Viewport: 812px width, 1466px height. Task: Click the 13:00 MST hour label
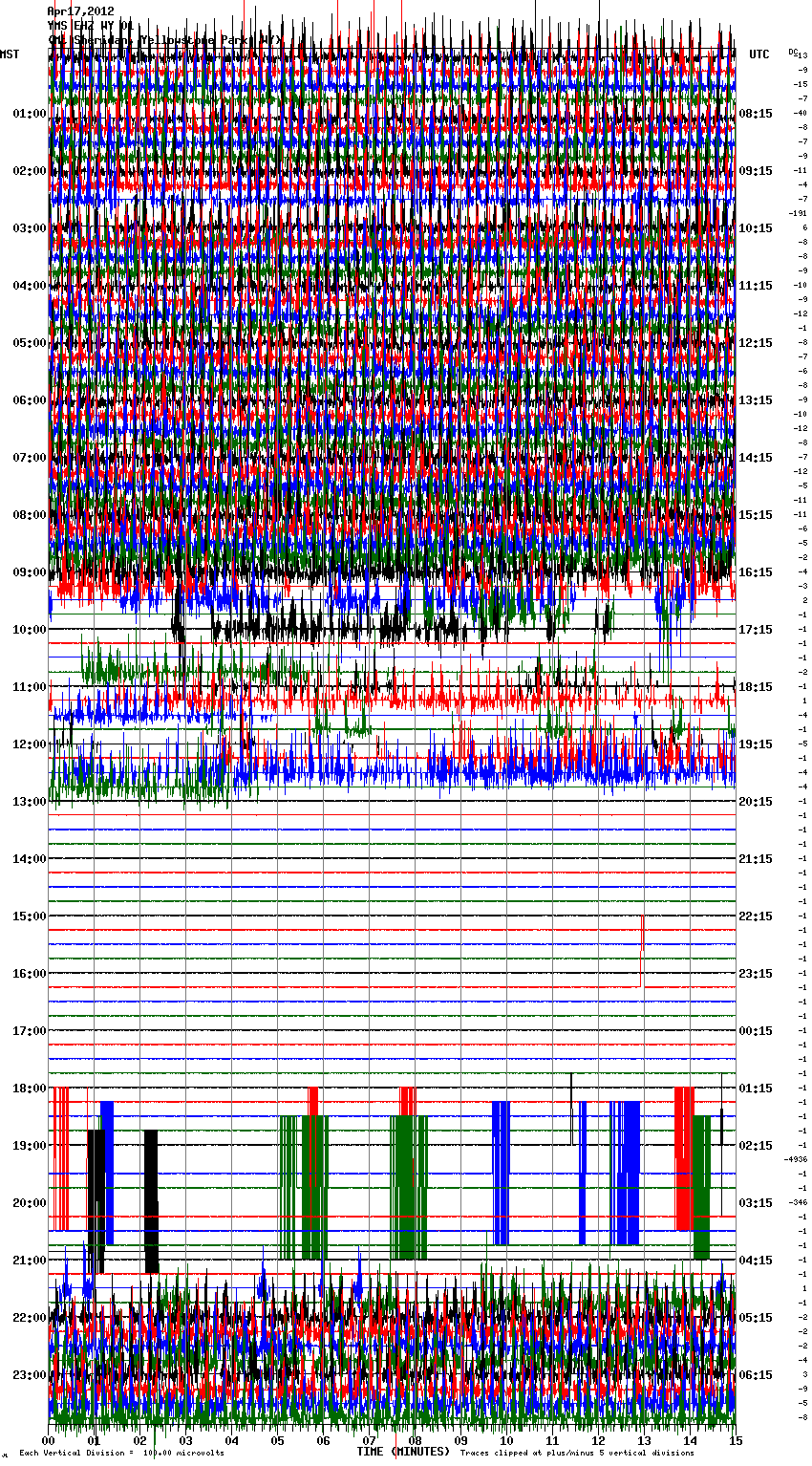(29, 802)
